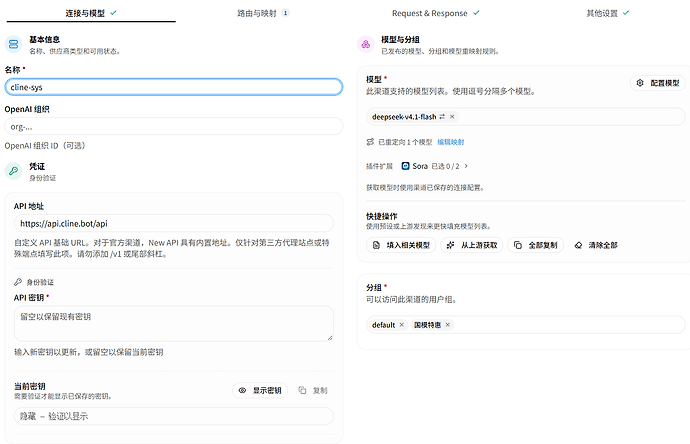
Task: Open the 编辑映射 link
Action: [x=451, y=142]
